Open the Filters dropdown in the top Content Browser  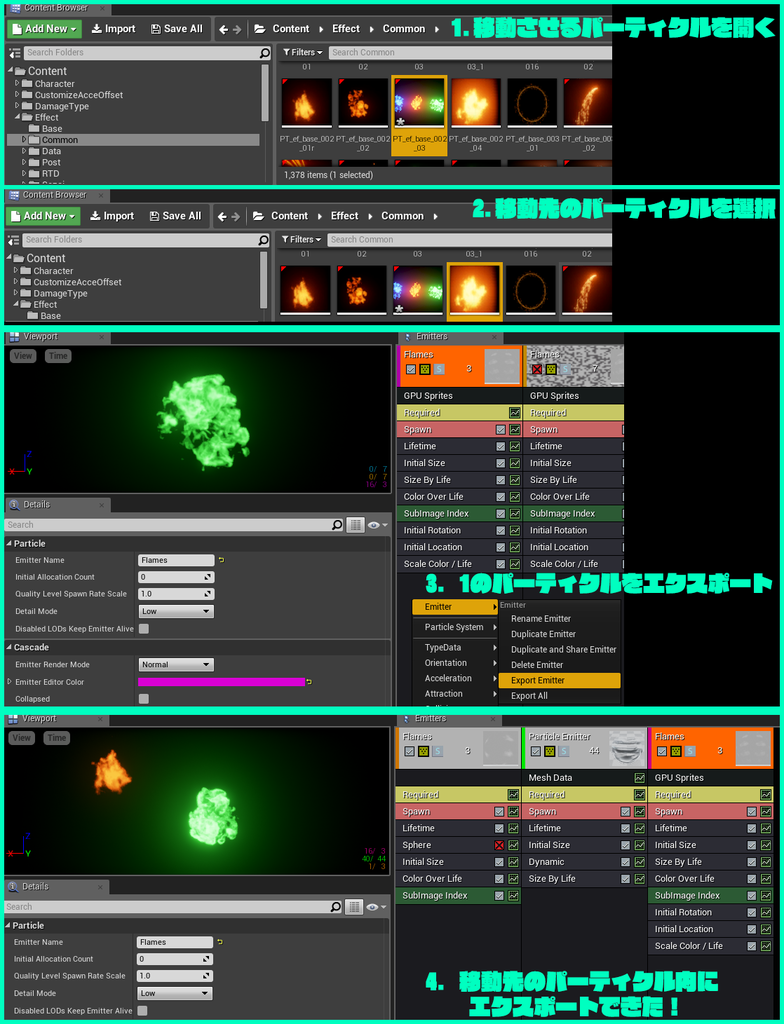click(x=302, y=52)
